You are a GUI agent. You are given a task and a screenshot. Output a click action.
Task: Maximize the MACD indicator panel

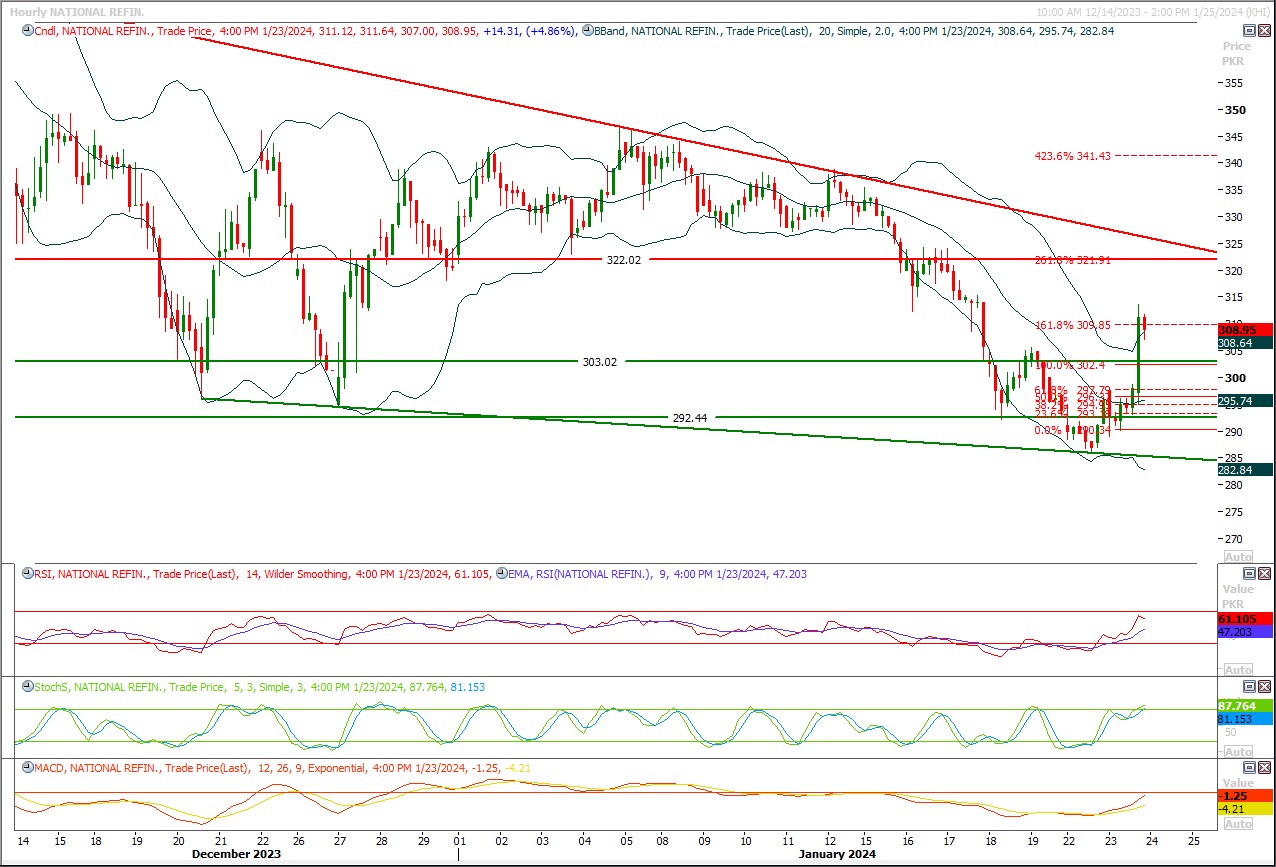point(1248,768)
